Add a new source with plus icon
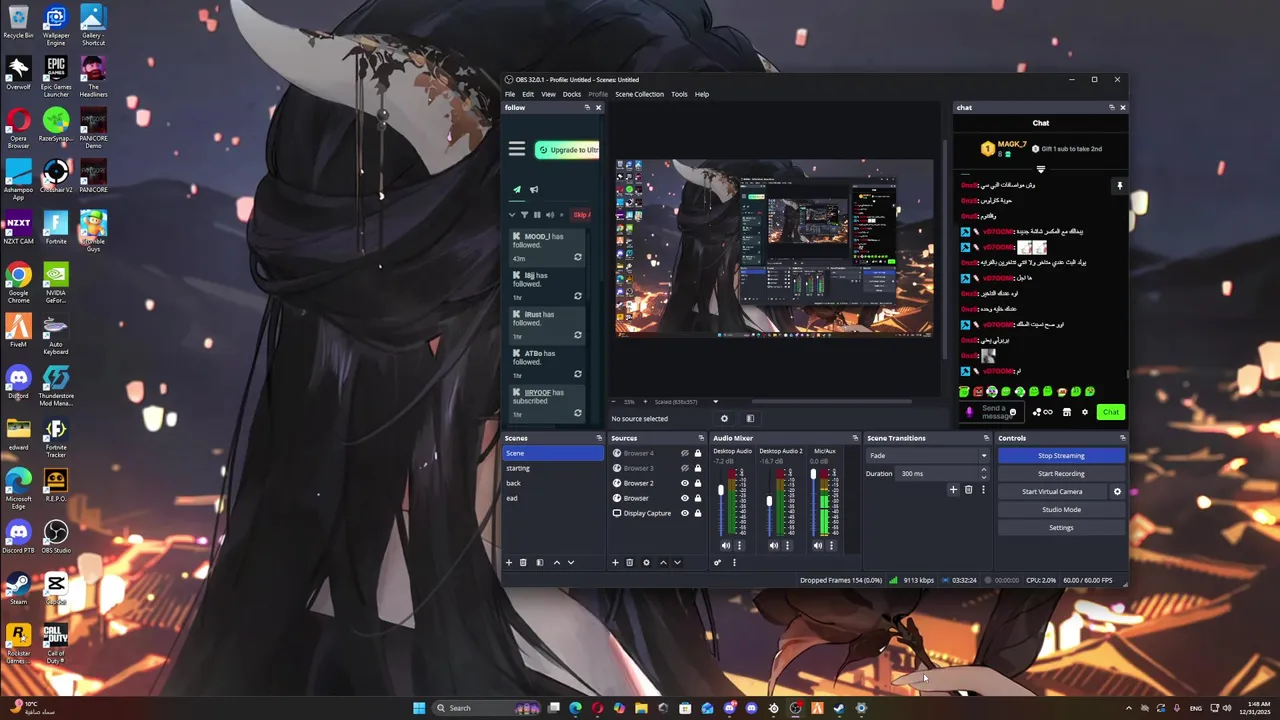 pos(615,562)
